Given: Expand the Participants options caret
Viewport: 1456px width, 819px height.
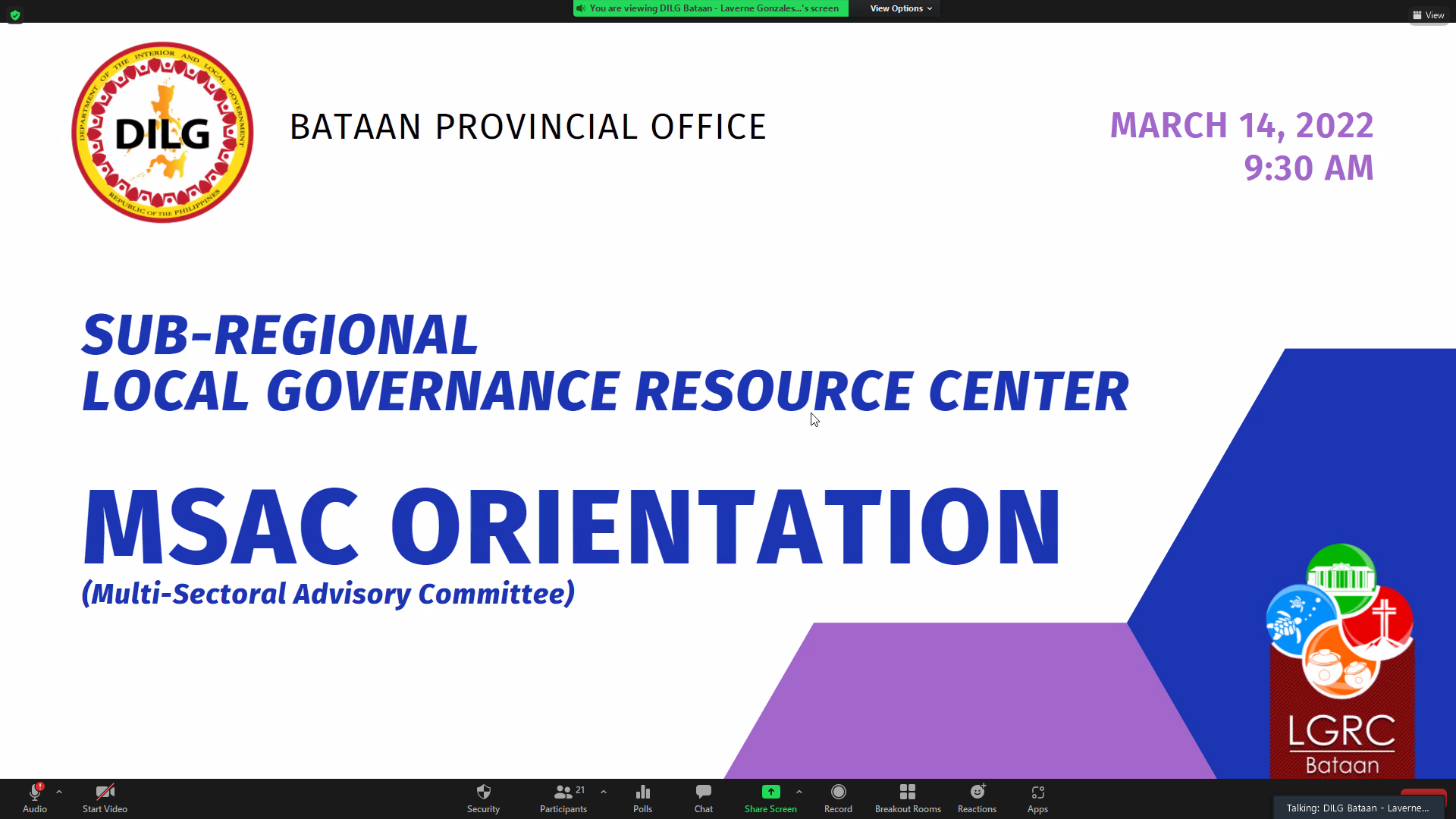Looking at the screenshot, I should 604,792.
